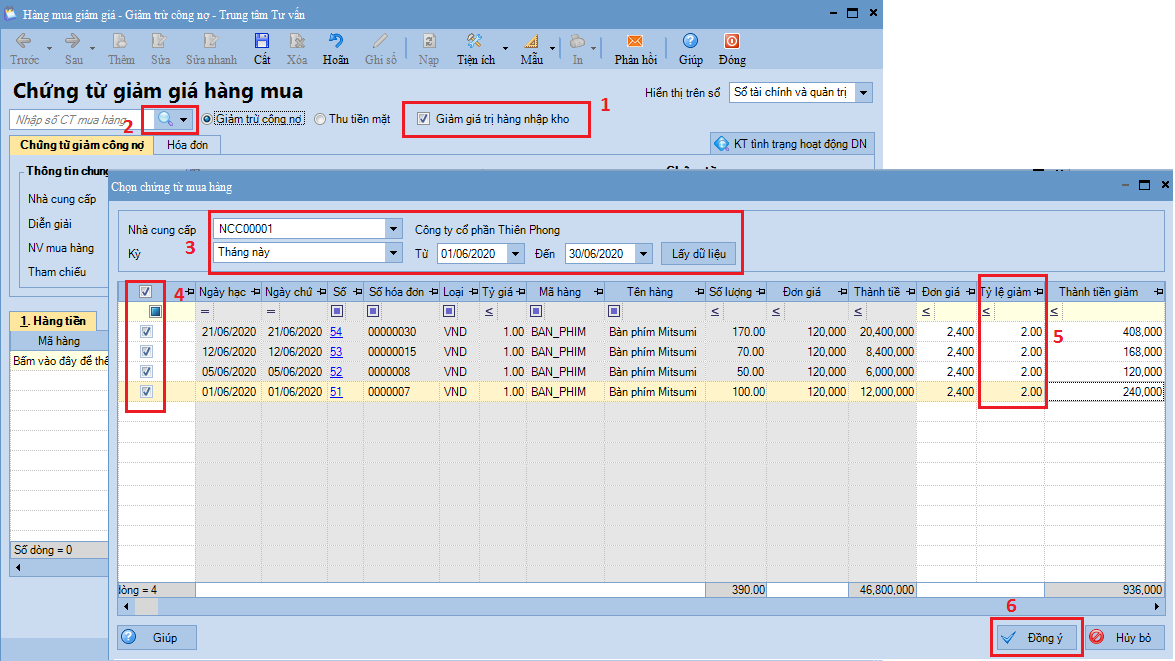Image resolution: width=1175 pixels, height=661 pixels.
Task: Click the Mẫu template icon
Action: (x=531, y=41)
